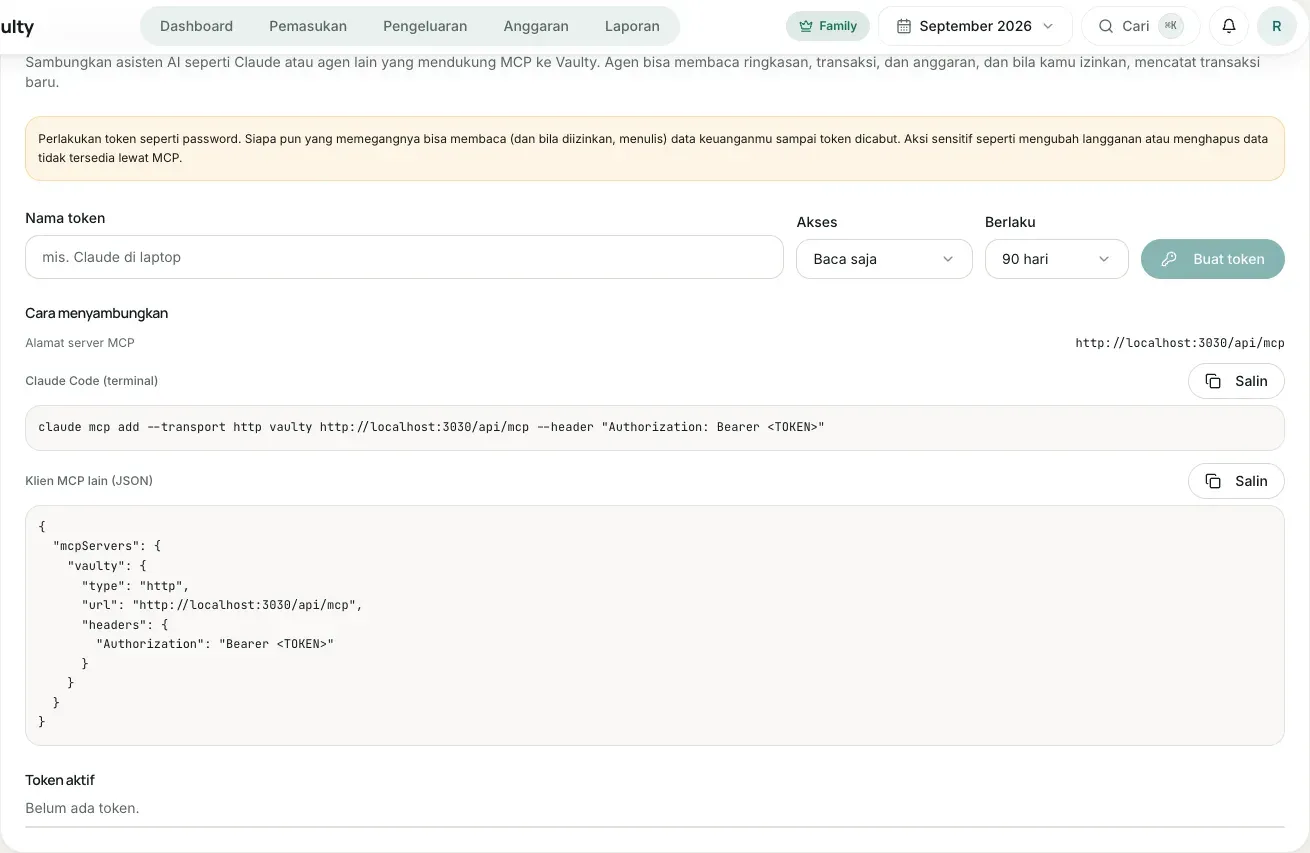Screen dimensions: 1310x853
Task: Click the token password warning banner text
Action: coord(654,148)
